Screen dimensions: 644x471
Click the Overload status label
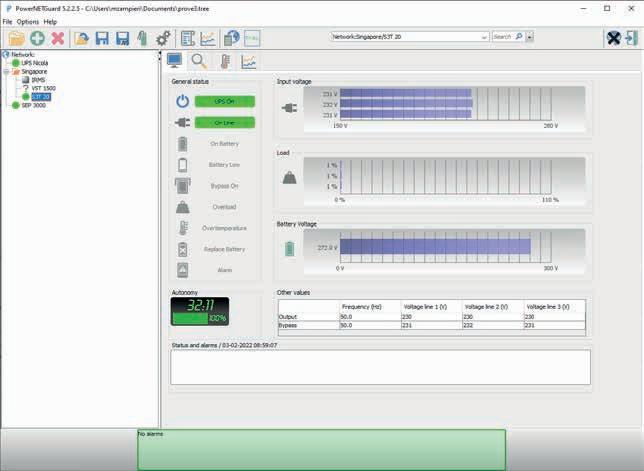tap(224, 207)
